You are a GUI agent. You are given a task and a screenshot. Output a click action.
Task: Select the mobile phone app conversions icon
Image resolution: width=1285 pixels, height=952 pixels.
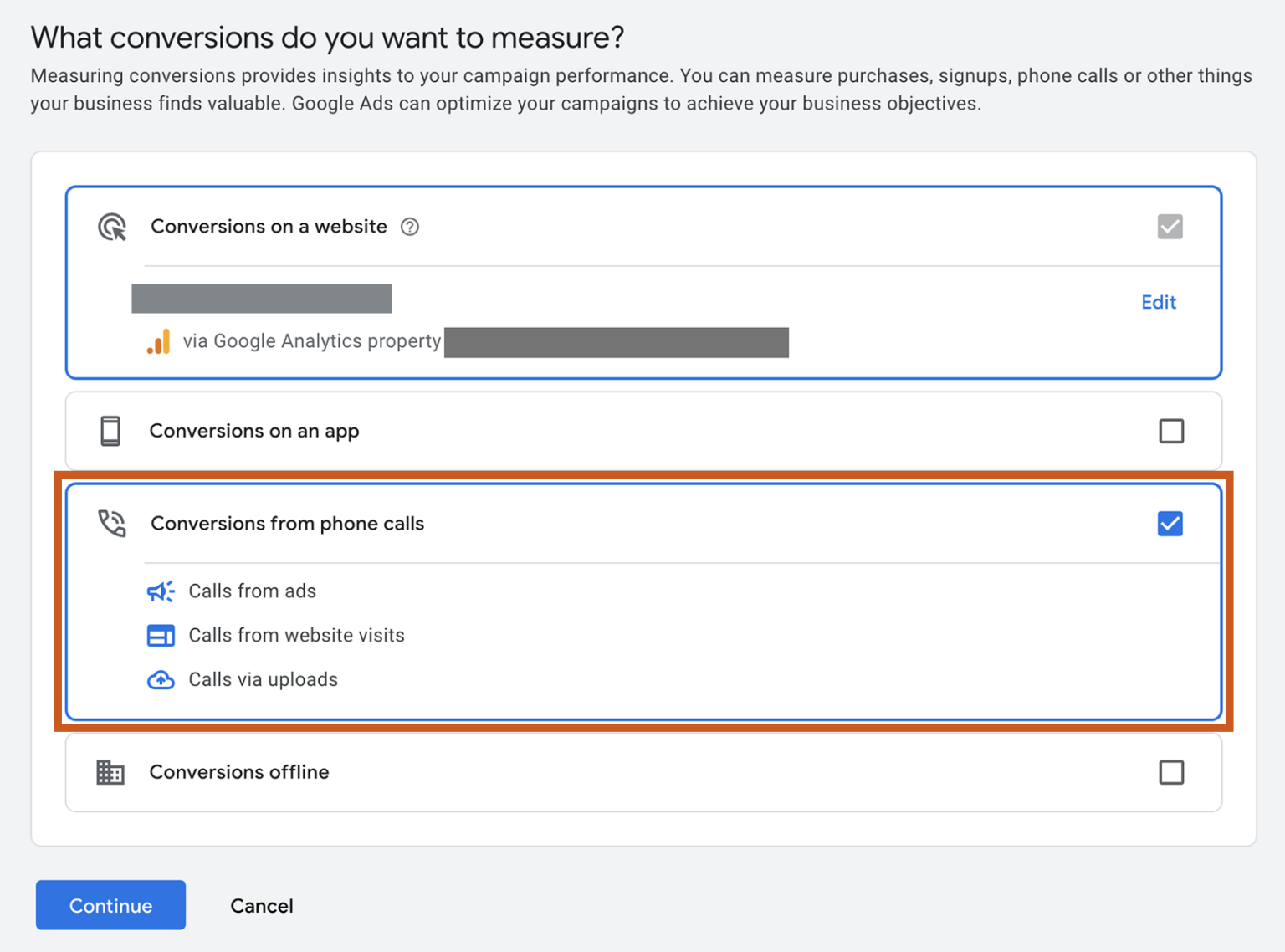coord(110,431)
